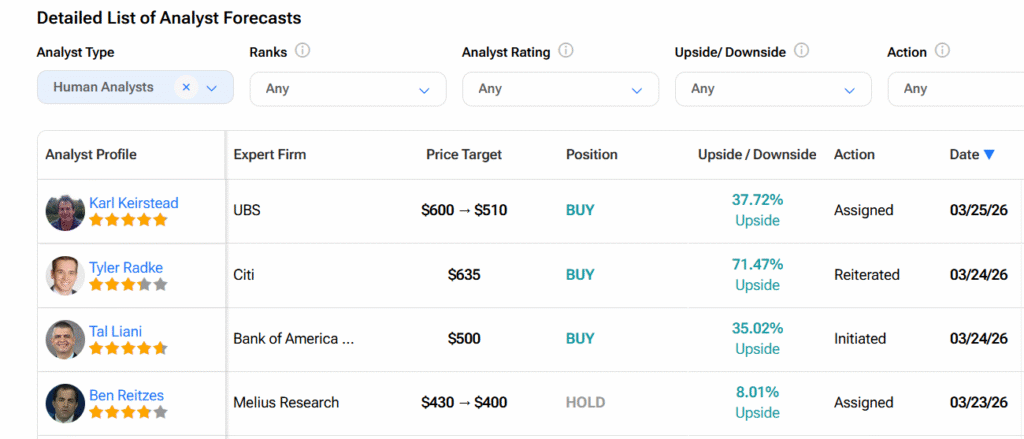Click the Position column header
The image size is (1024, 439).
(592, 155)
